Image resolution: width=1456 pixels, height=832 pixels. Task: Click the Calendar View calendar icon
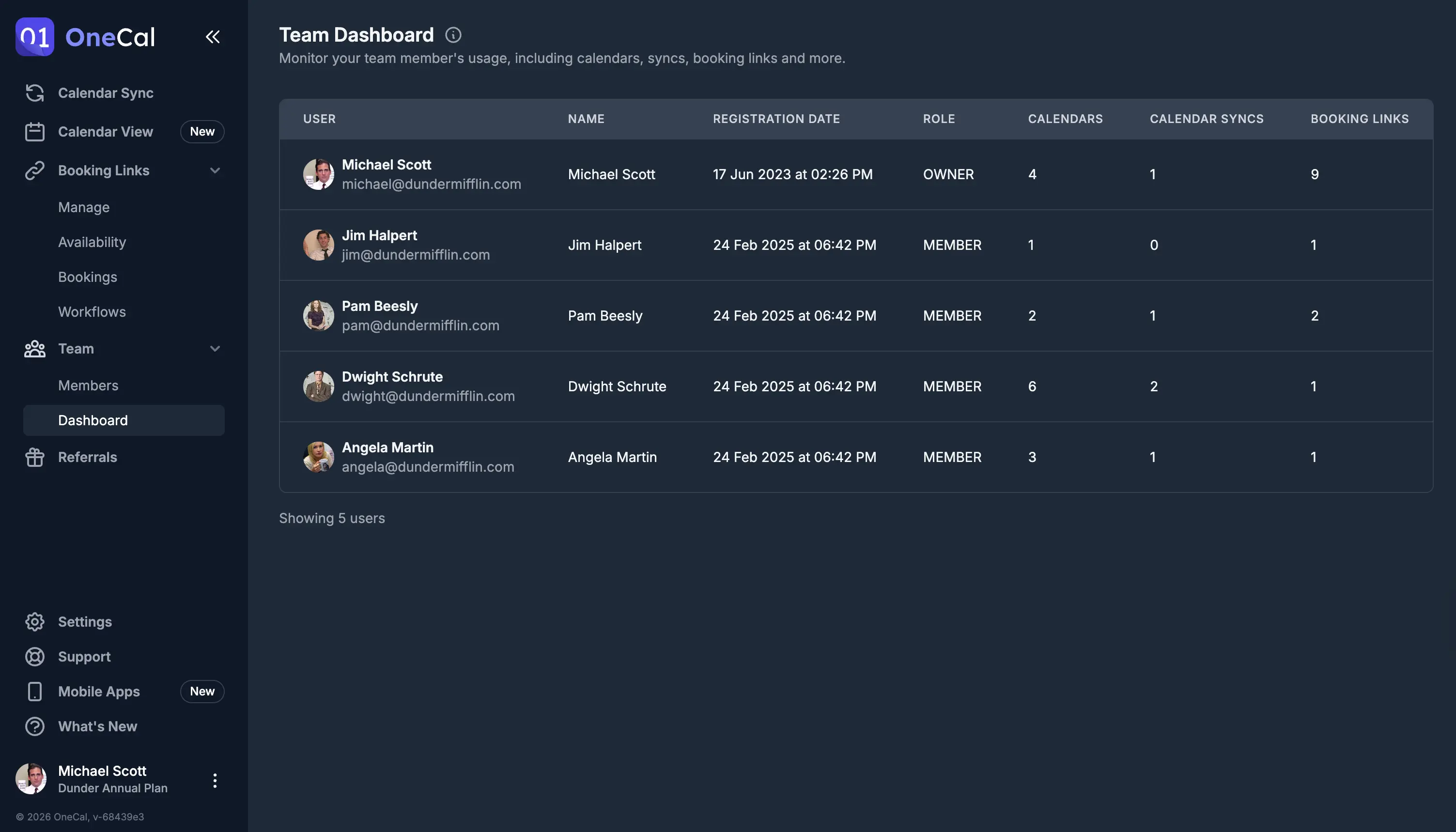coord(35,131)
